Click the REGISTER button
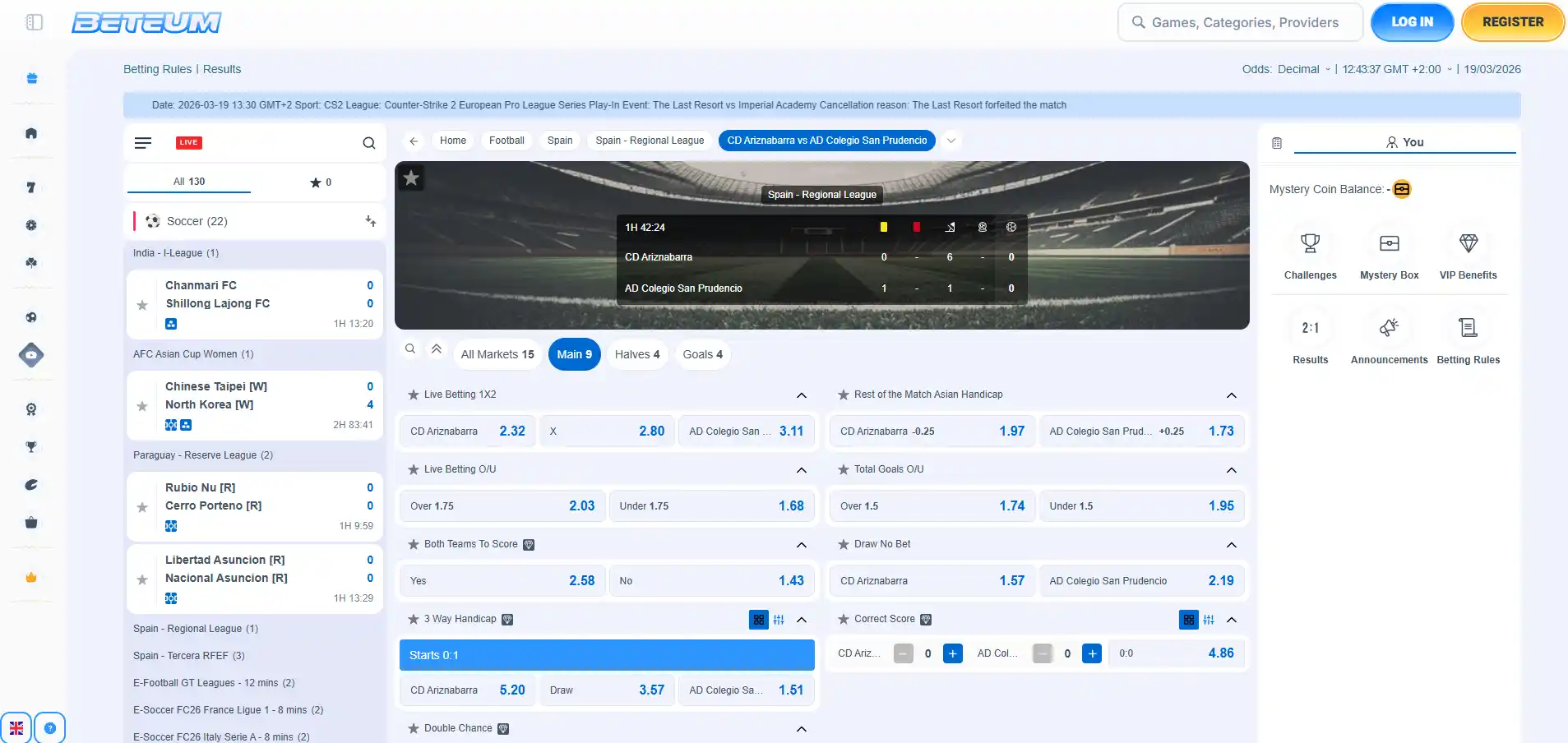 pyautogui.click(x=1513, y=22)
